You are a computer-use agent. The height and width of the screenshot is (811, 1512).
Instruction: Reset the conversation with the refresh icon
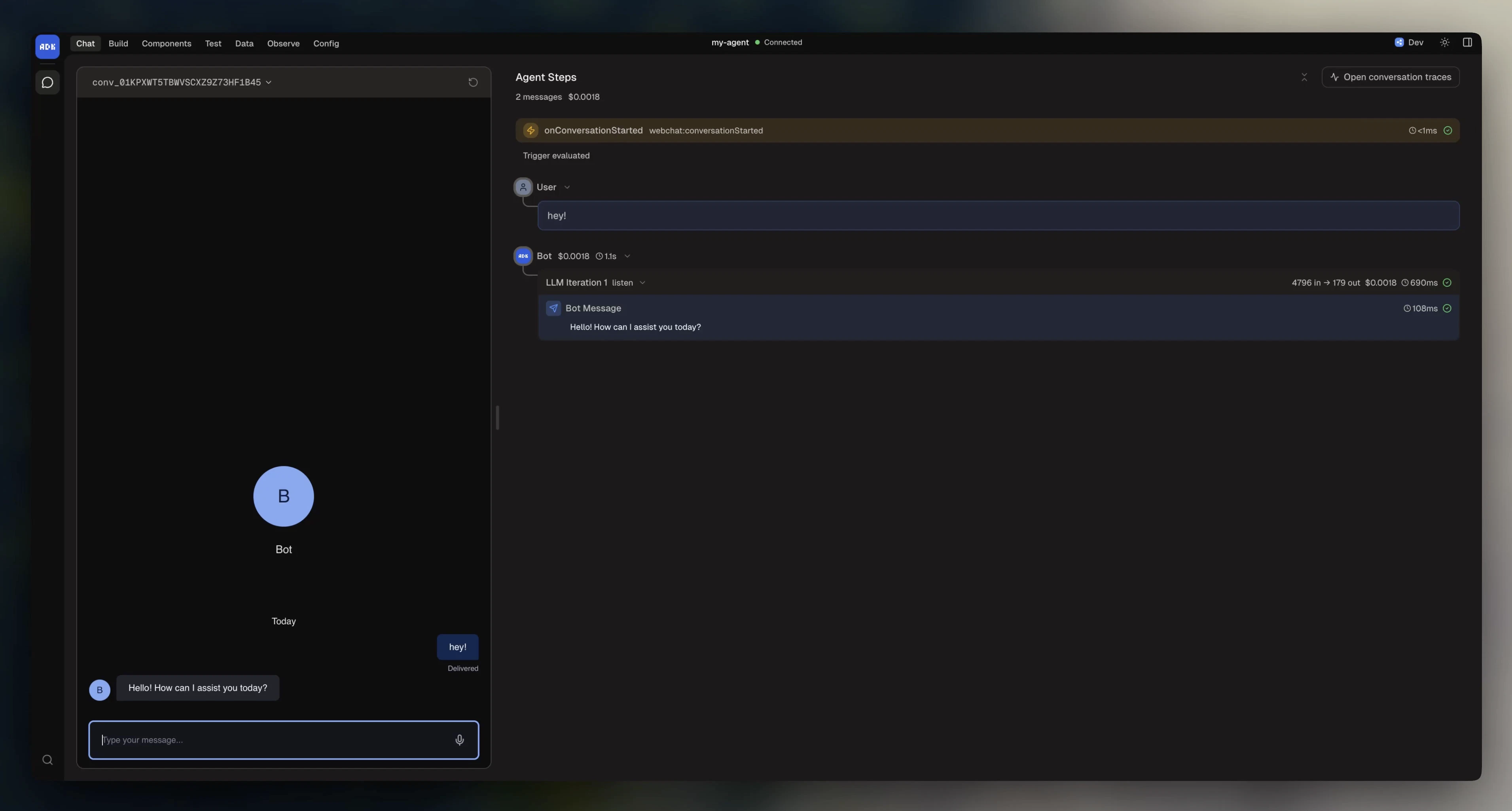point(473,82)
